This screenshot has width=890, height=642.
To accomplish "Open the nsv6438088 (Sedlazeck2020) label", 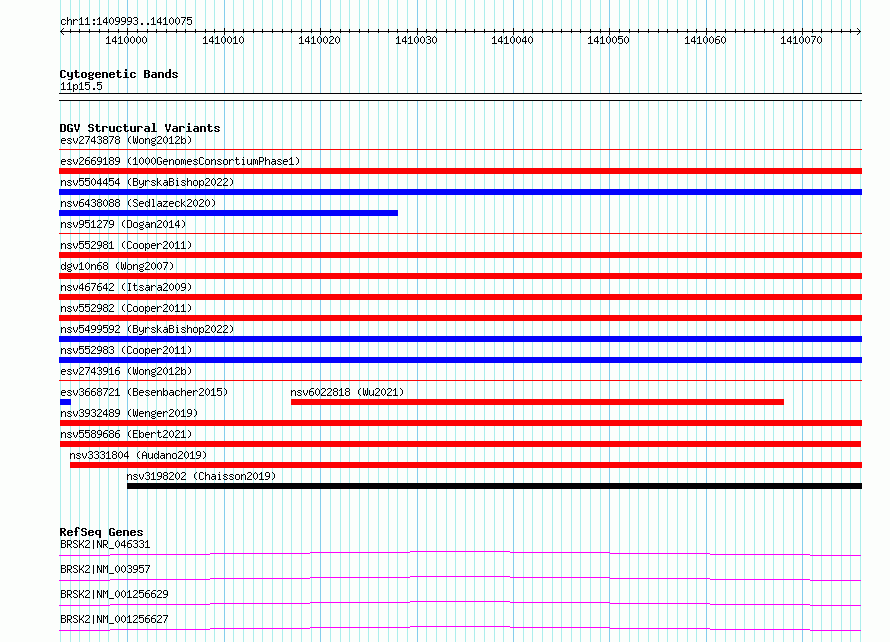I will click(138, 203).
